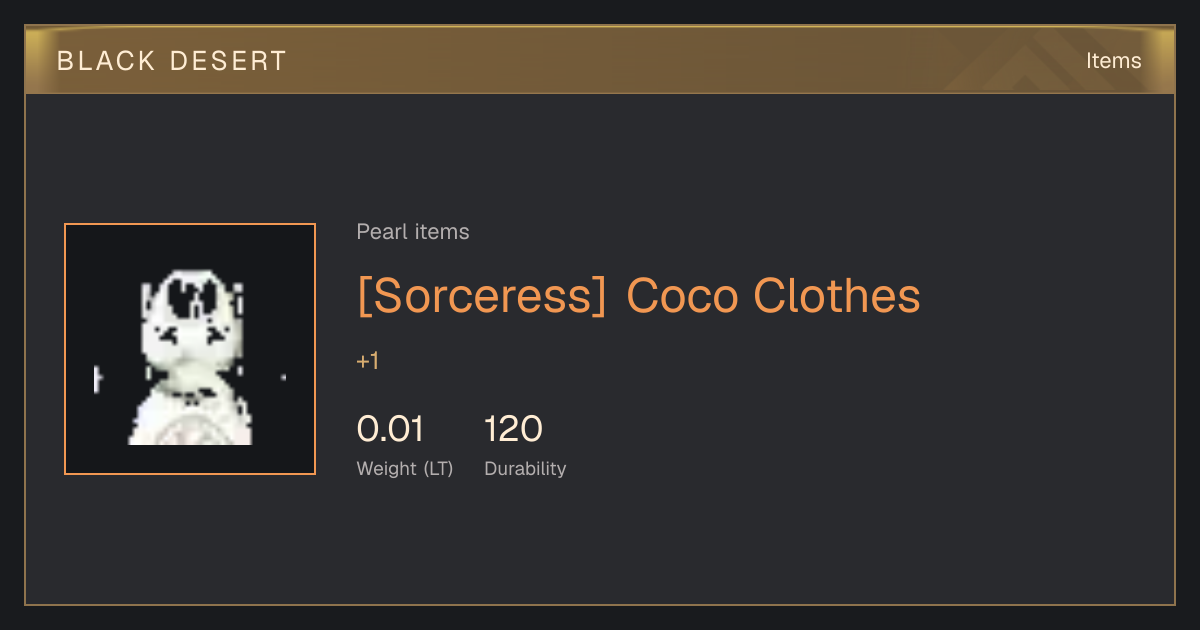Click the word Clothes in item name
This screenshot has height=630, width=1200.
pos(836,296)
